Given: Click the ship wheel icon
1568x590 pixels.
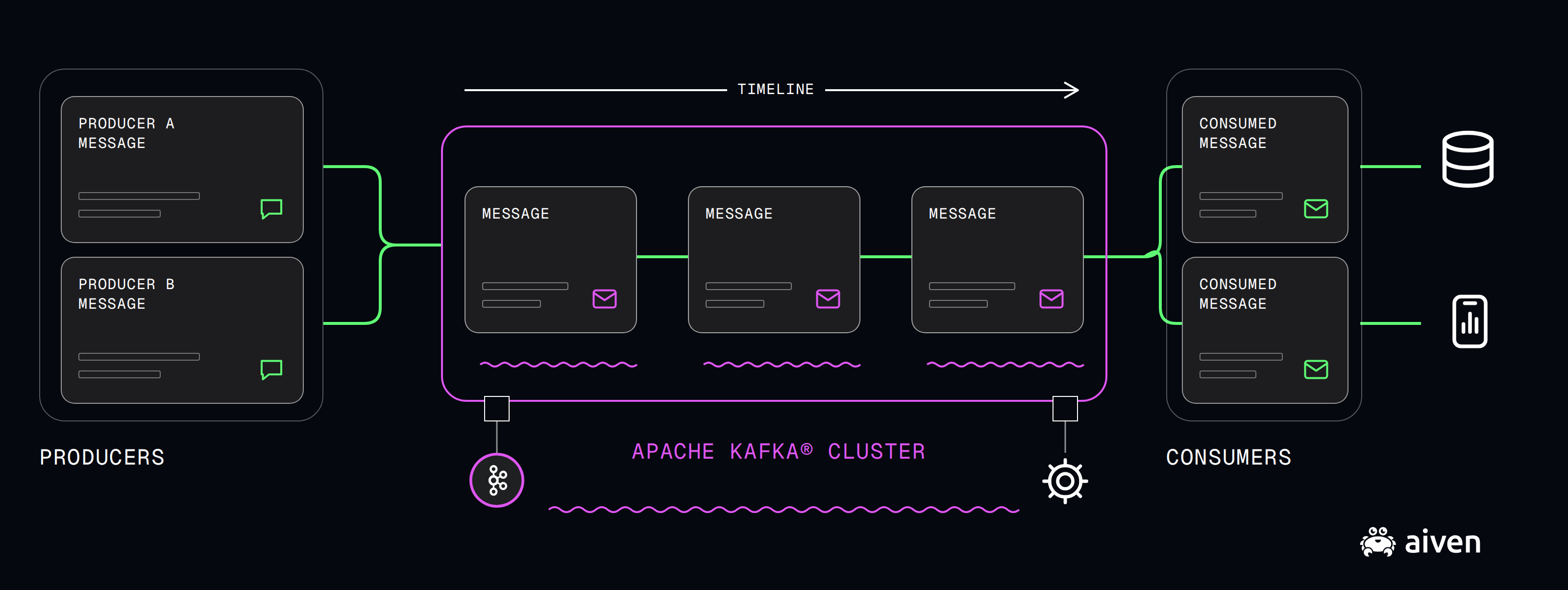Looking at the screenshot, I should tap(1065, 481).
